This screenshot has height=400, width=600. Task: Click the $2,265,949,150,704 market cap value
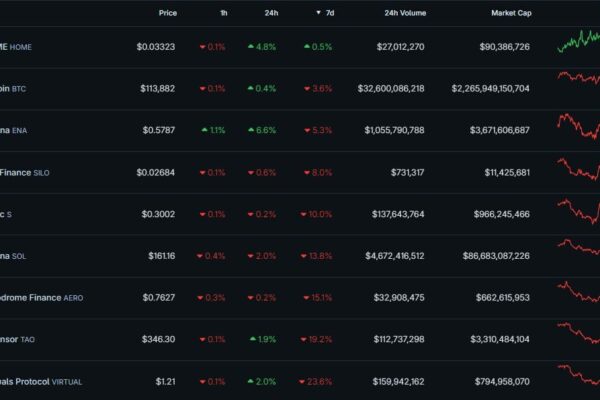[491, 88]
